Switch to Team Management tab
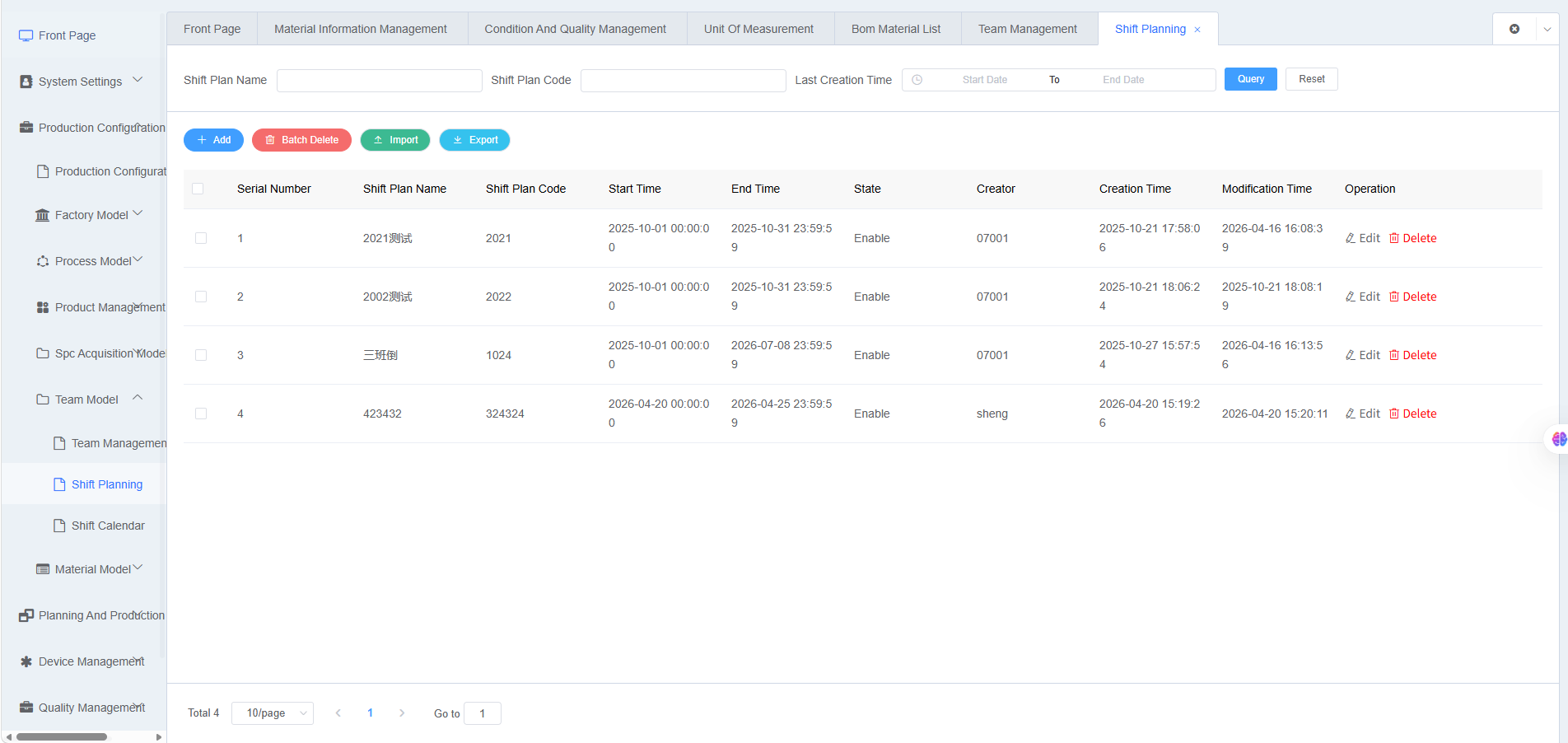 (x=1028, y=29)
